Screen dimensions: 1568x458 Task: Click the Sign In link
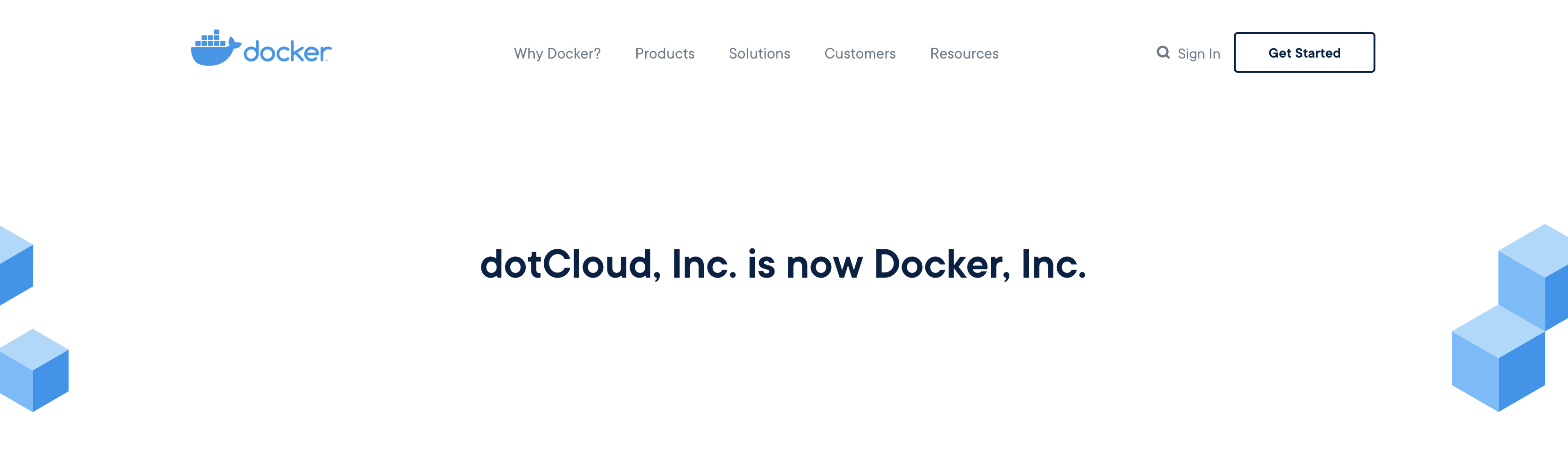(1198, 54)
